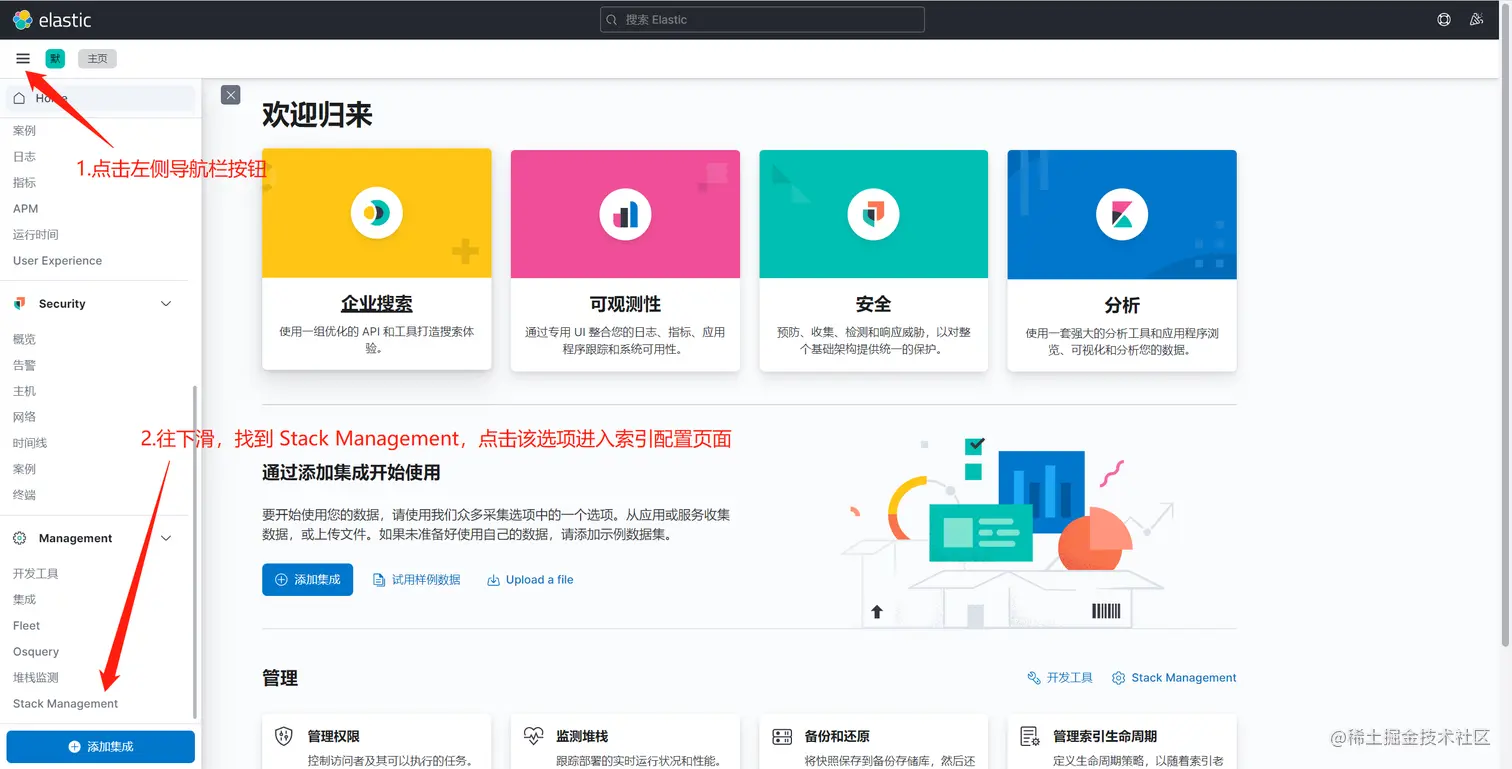1512x769 pixels.
Task: Click the 开发工具 link in 管理 header
Action: [x=1060, y=678]
